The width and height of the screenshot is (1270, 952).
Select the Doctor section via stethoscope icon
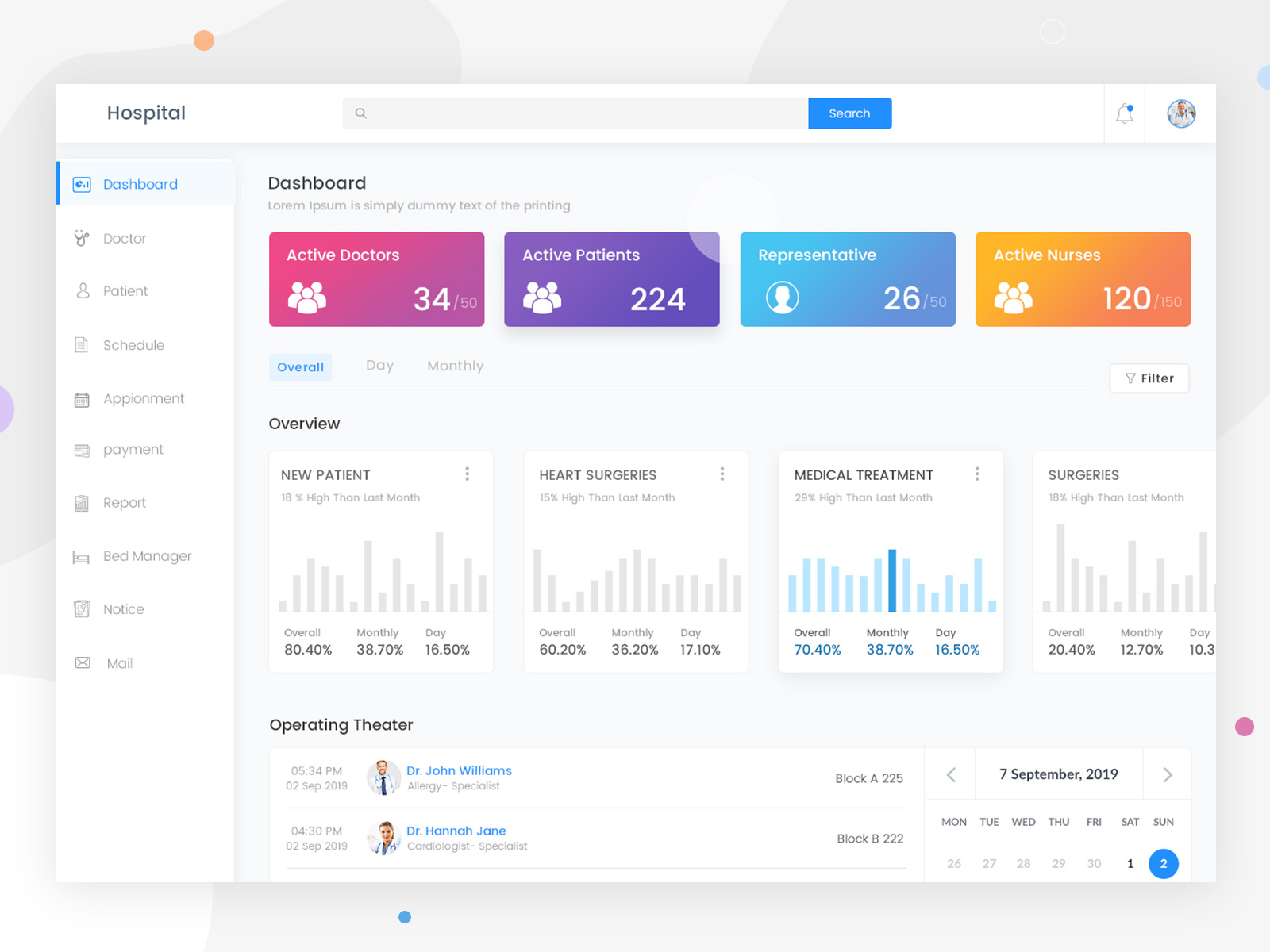(82, 238)
